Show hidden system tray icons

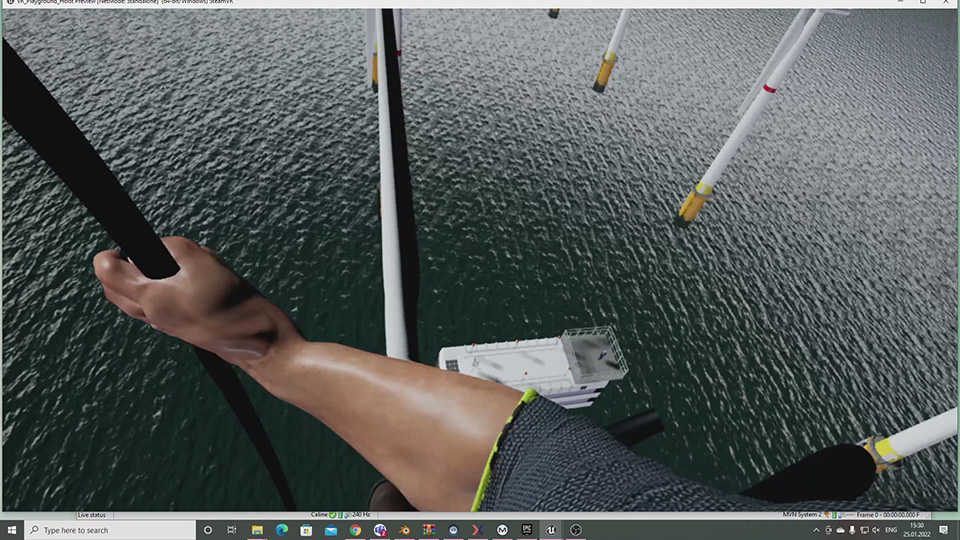(816, 530)
